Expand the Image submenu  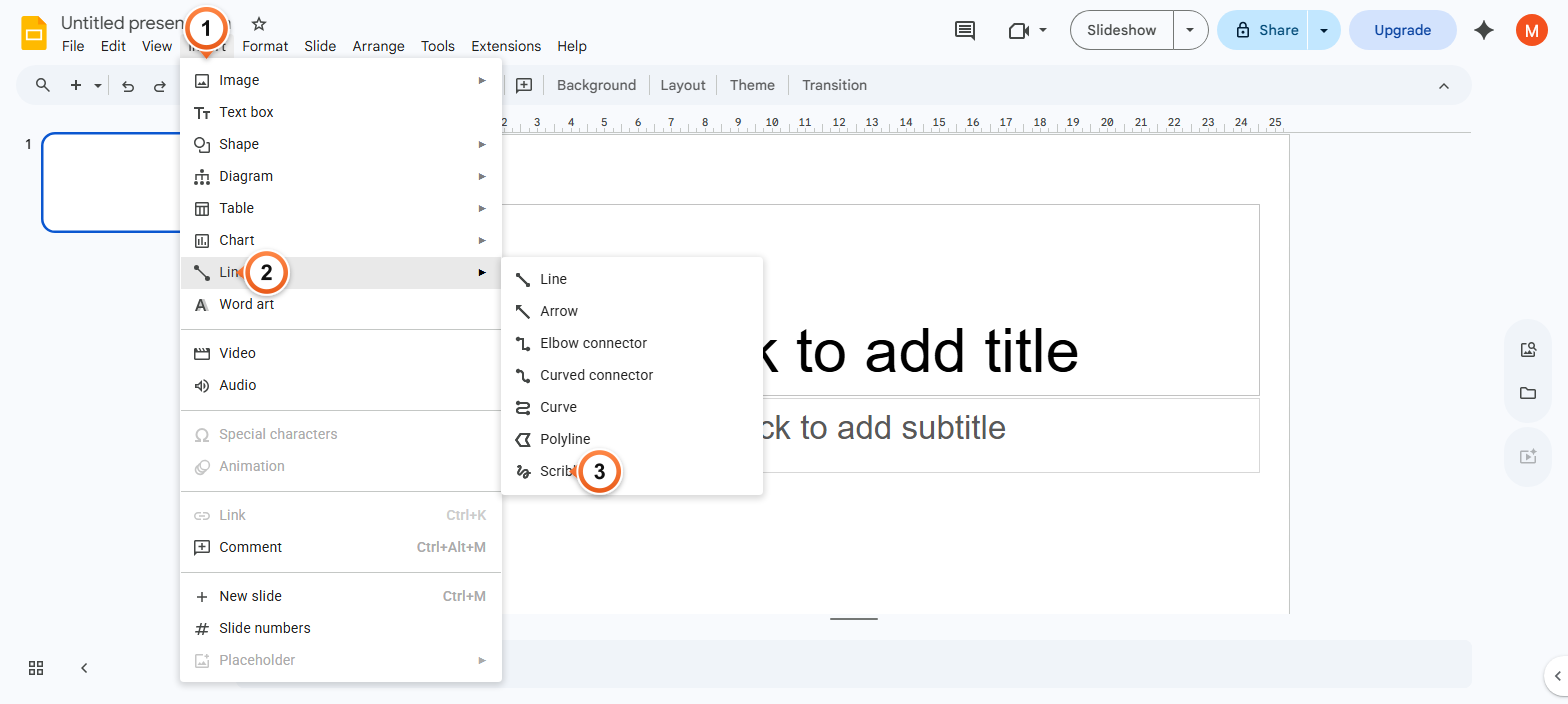coord(341,80)
